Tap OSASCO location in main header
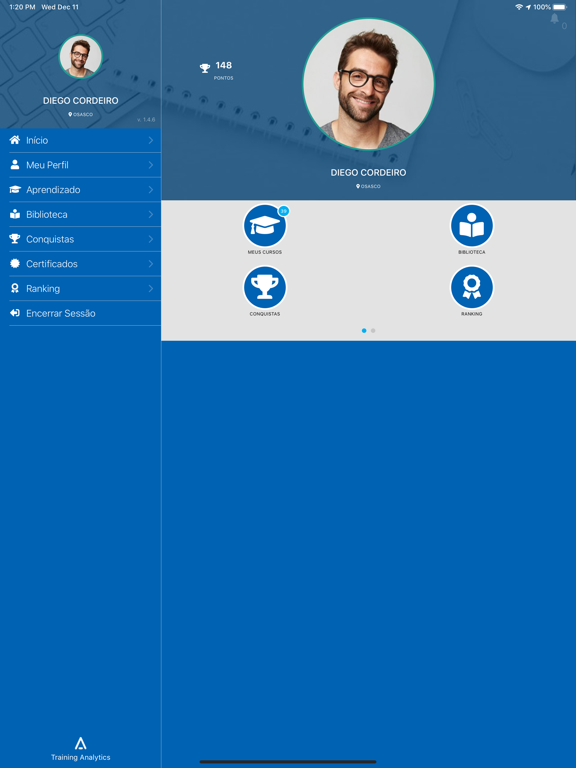This screenshot has height=768, width=576. pos(371,186)
